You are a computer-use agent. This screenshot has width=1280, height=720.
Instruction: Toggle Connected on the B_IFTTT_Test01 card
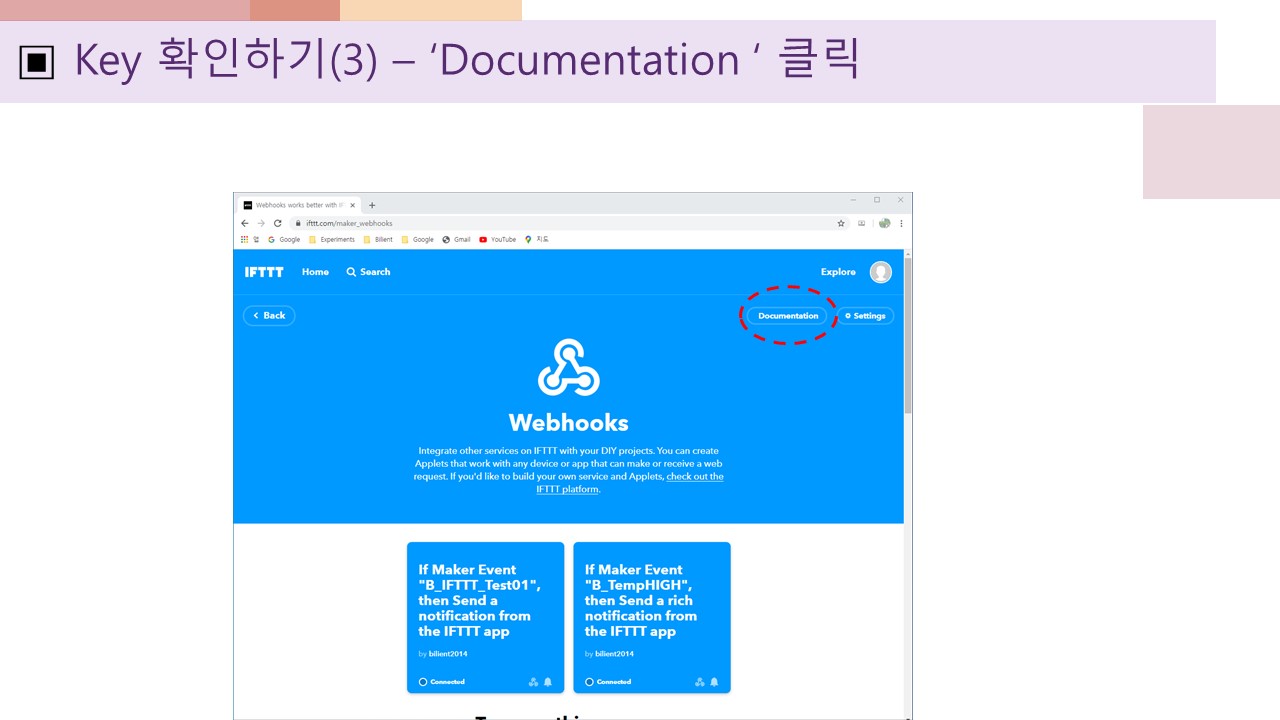point(442,682)
